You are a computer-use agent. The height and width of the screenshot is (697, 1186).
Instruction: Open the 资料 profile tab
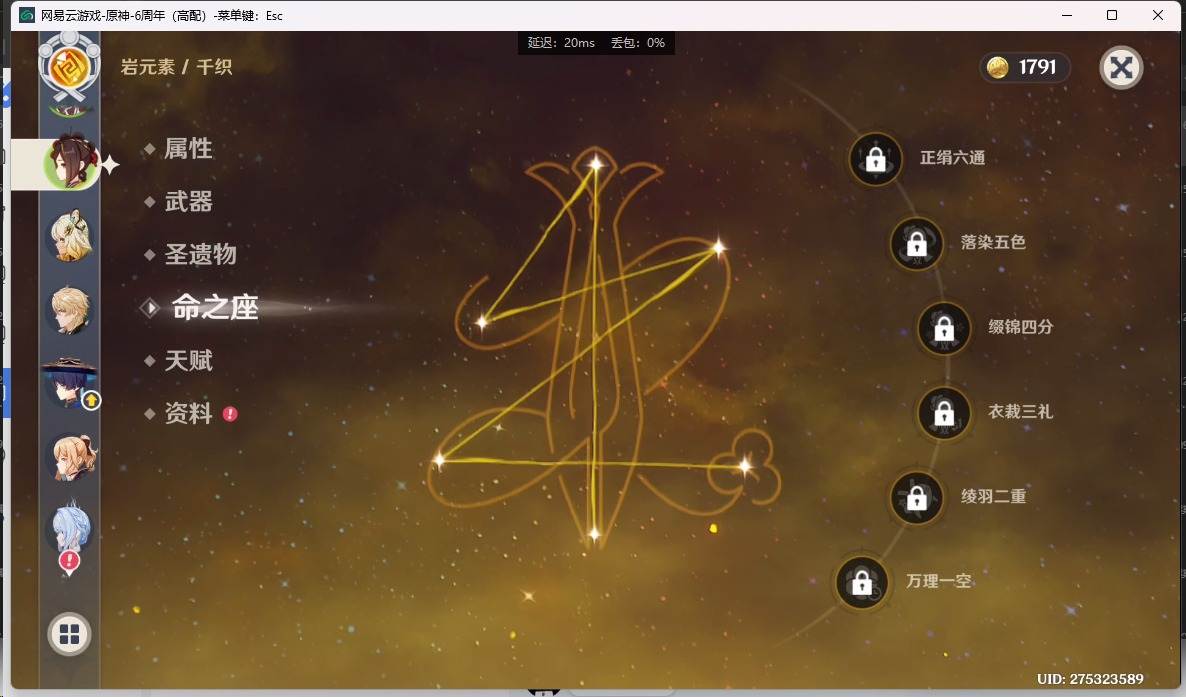(x=188, y=413)
